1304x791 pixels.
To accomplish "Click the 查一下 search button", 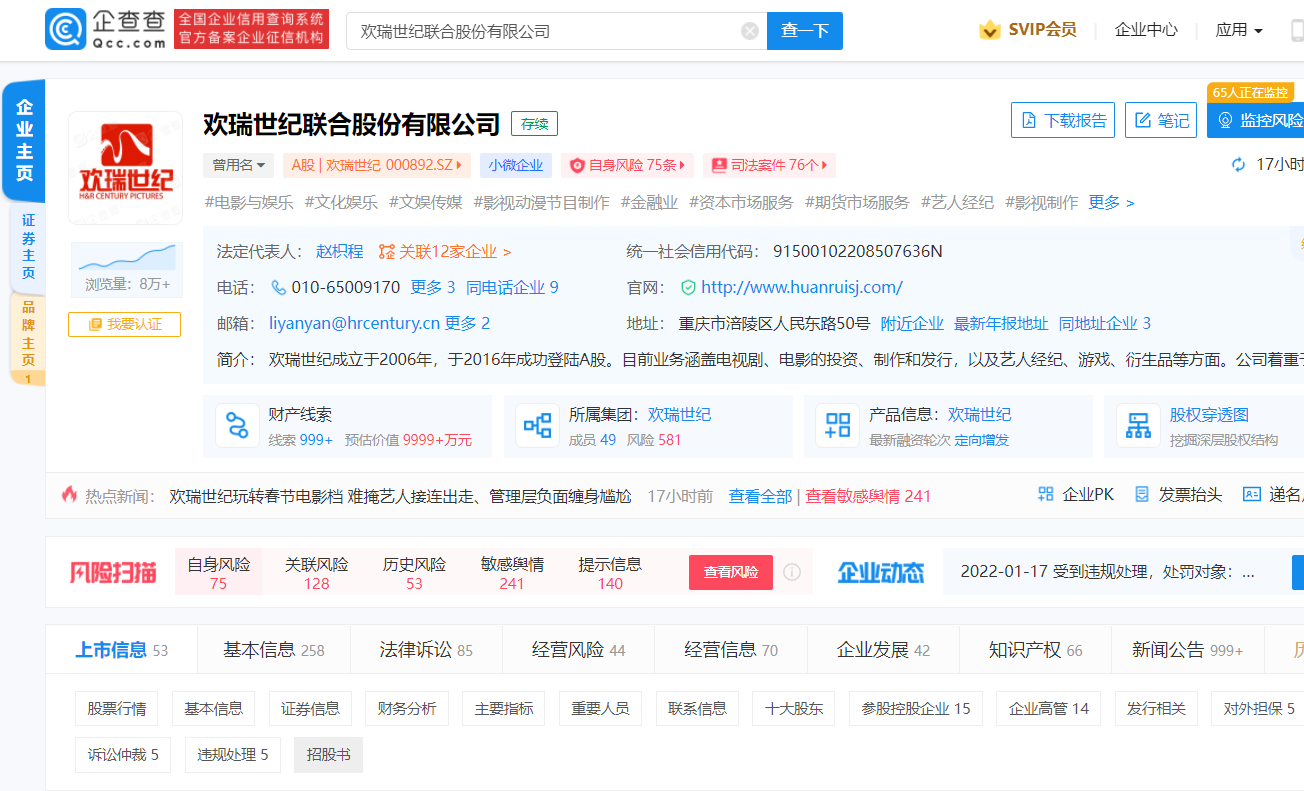I will pos(805,31).
